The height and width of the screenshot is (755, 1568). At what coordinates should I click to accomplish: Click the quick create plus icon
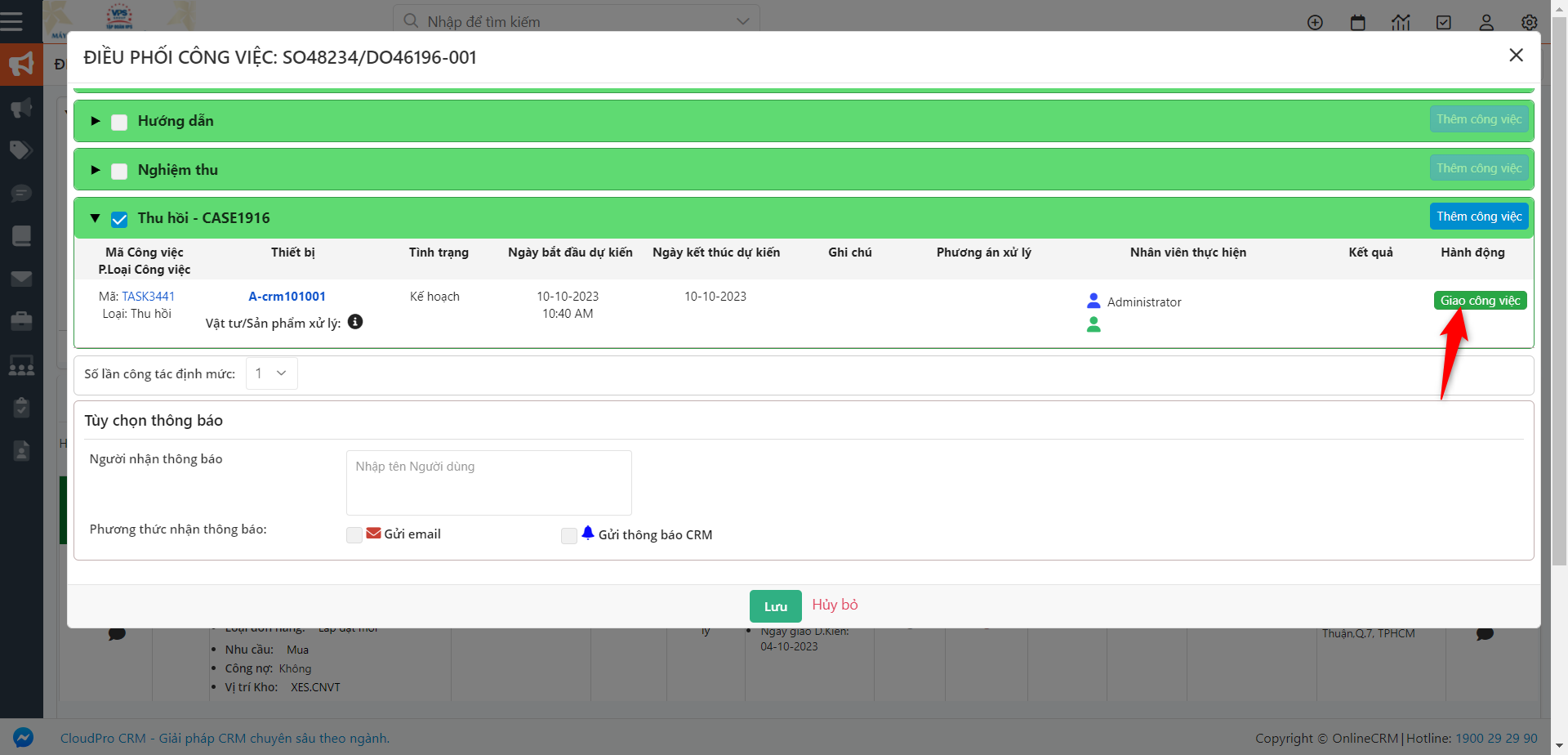tap(1315, 22)
